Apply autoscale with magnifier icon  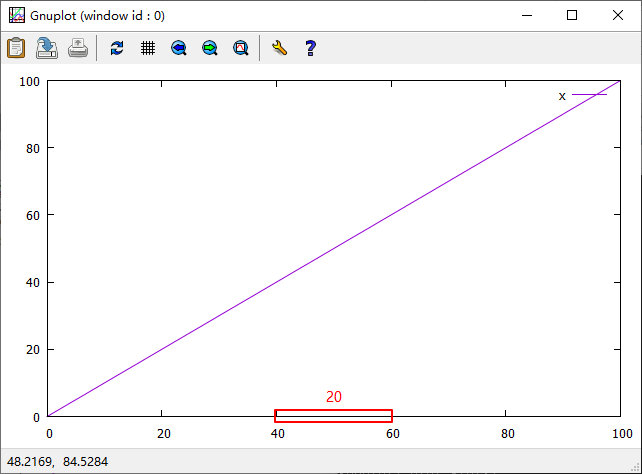241,48
